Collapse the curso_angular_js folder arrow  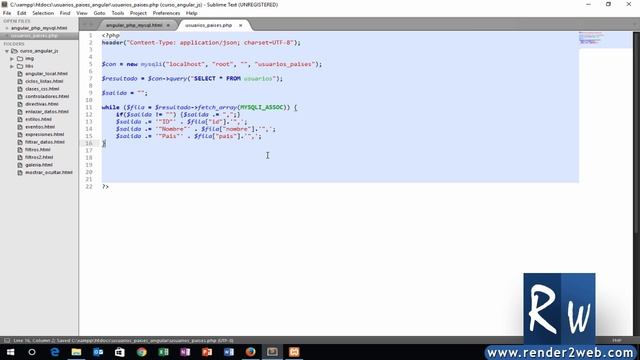[7, 51]
